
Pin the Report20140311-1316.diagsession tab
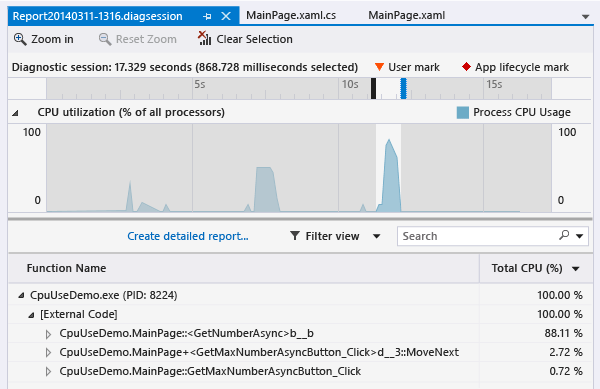[207, 16]
